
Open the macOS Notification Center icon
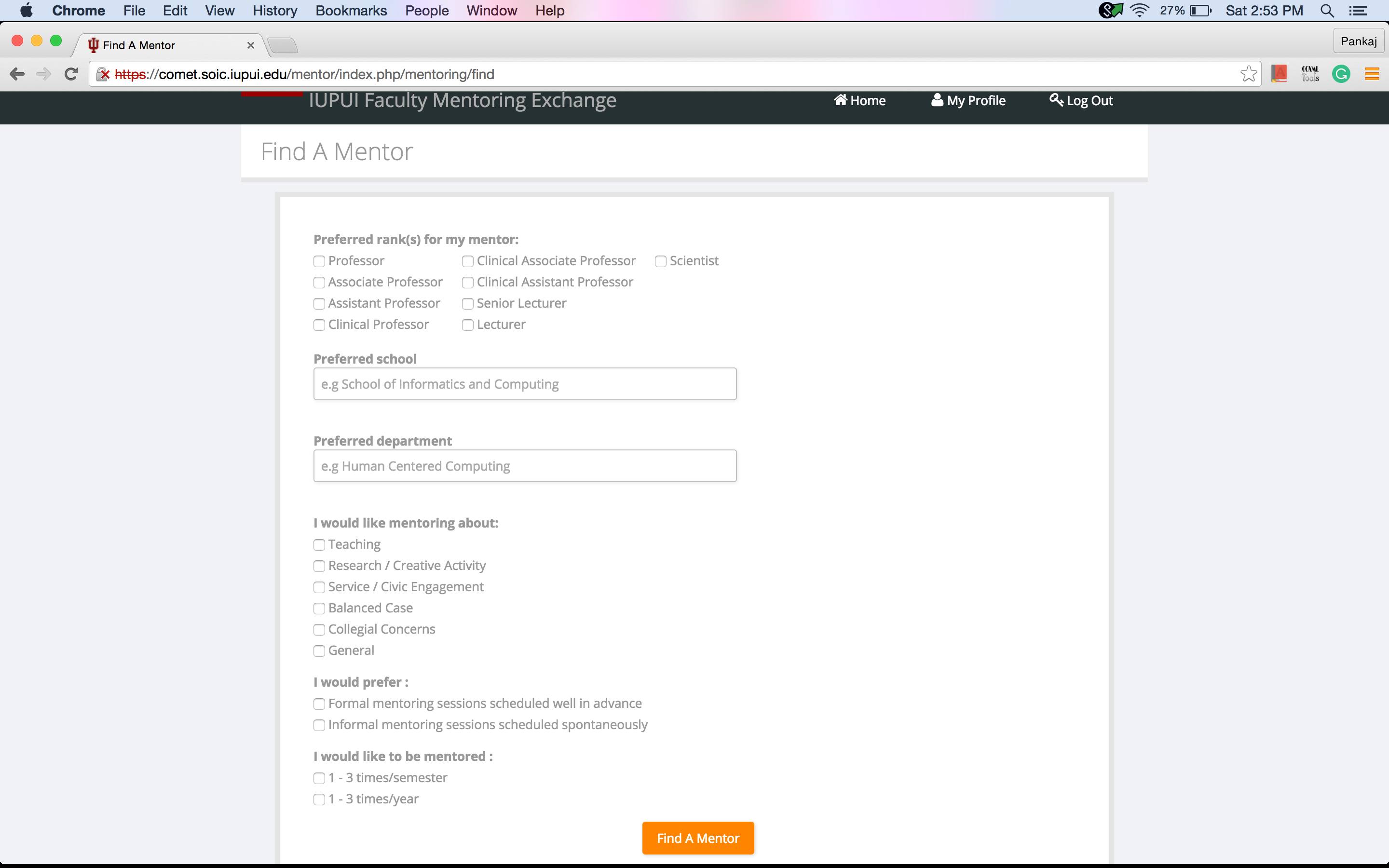click(x=1358, y=11)
